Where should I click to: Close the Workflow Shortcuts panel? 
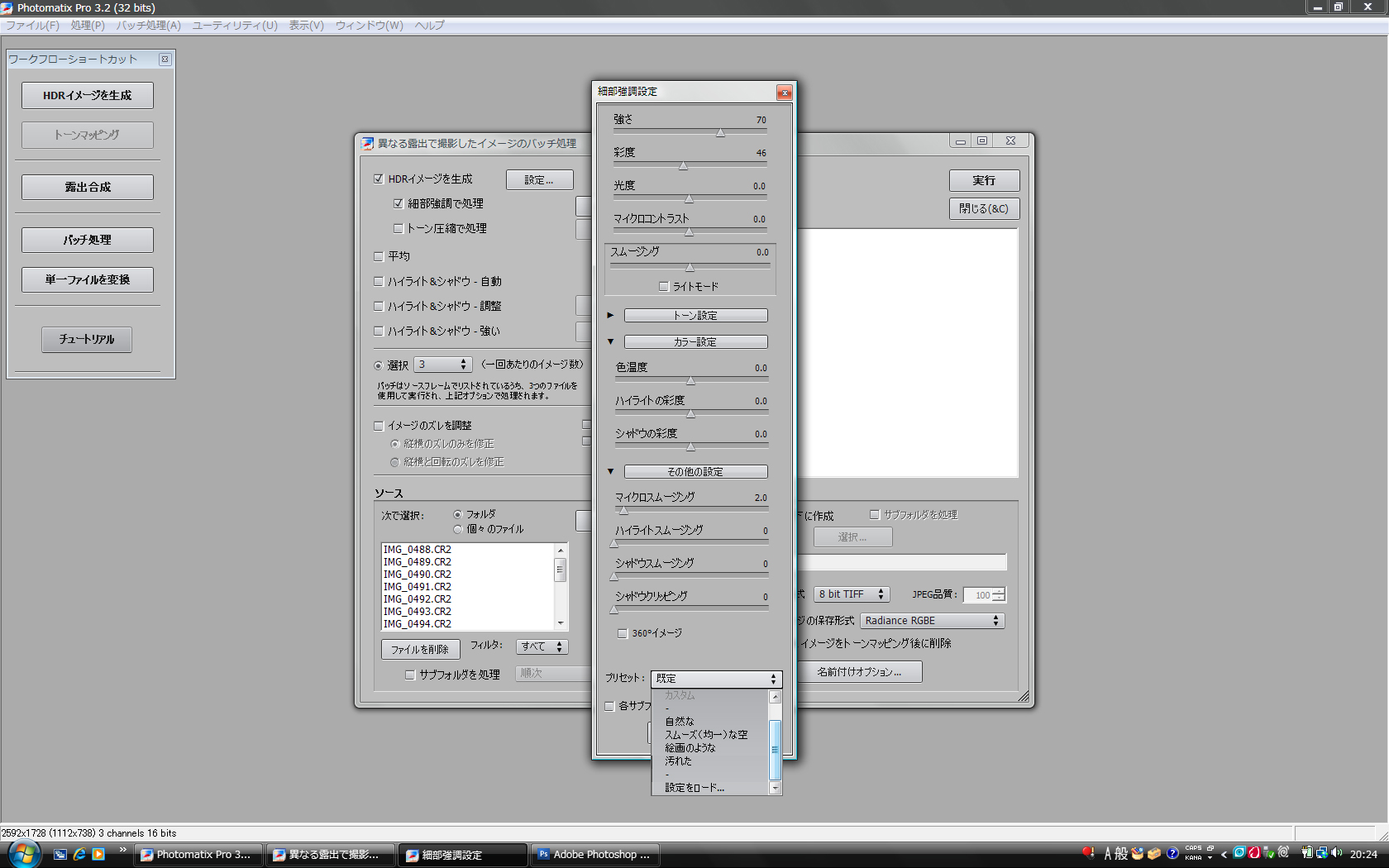165,59
